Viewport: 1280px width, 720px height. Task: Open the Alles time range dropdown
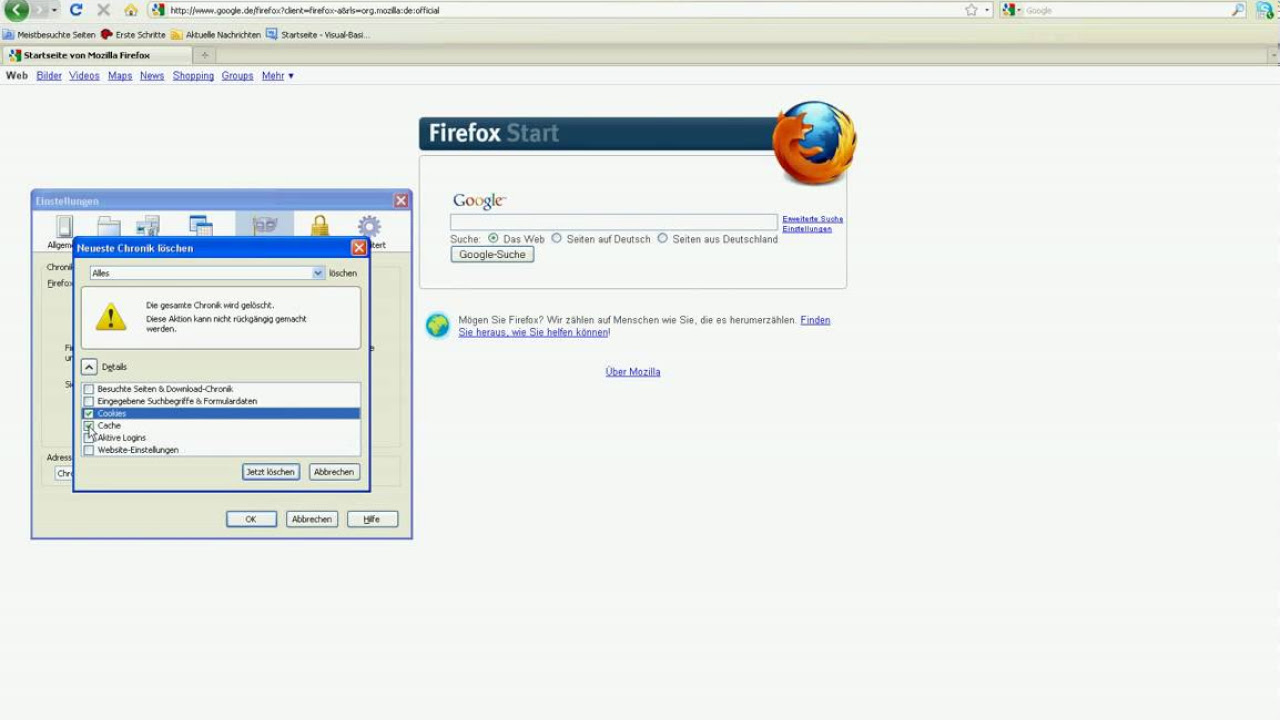coord(207,273)
